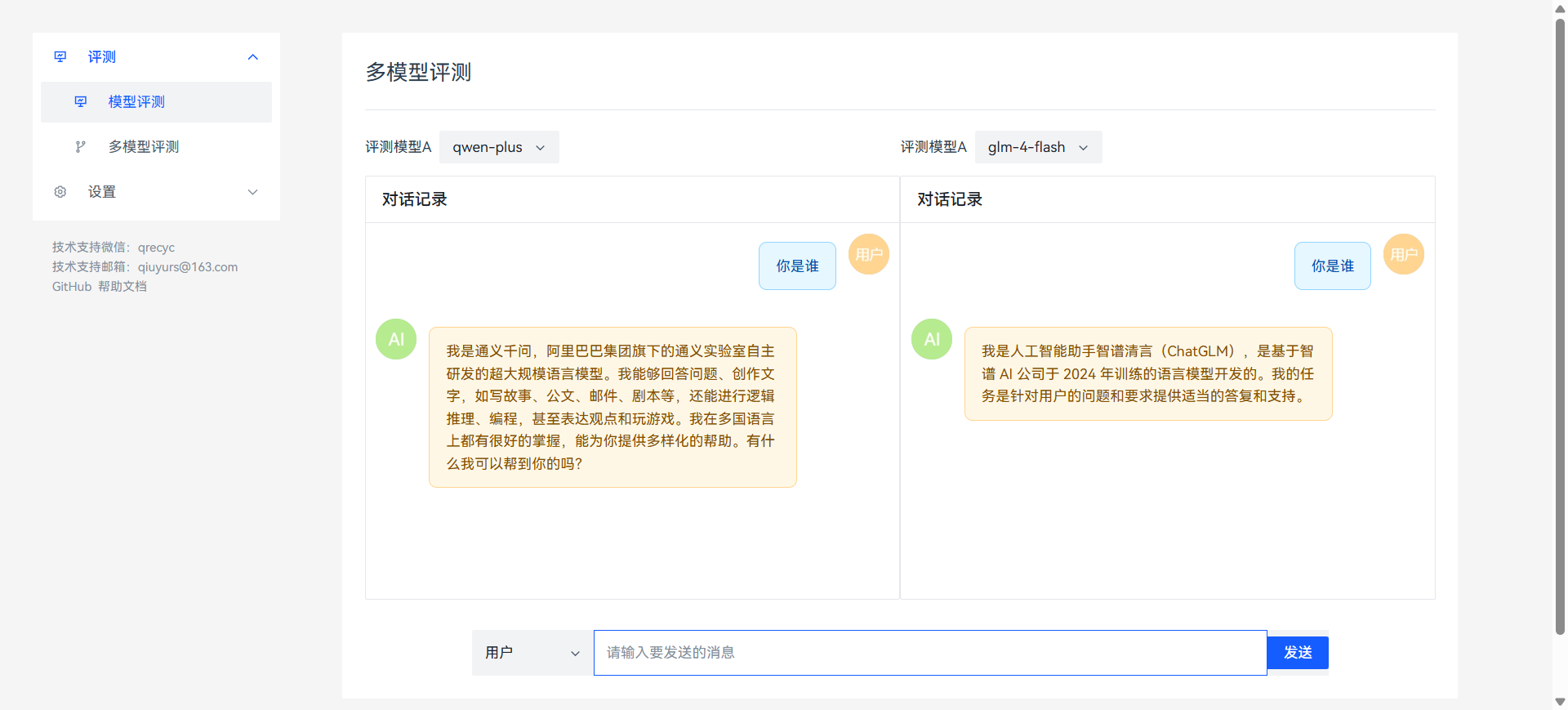Screen dimensions: 1568x710
Task: Open the 设置 menu section
Action: 156,192
